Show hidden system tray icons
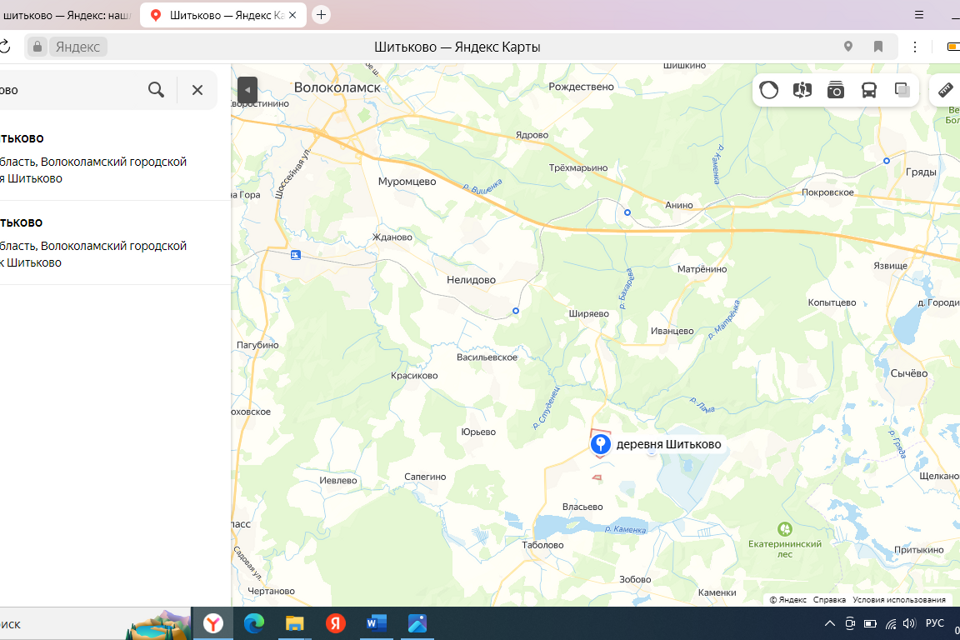Image resolution: width=960 pixels, height=640 pixels. tap(830, 623)
